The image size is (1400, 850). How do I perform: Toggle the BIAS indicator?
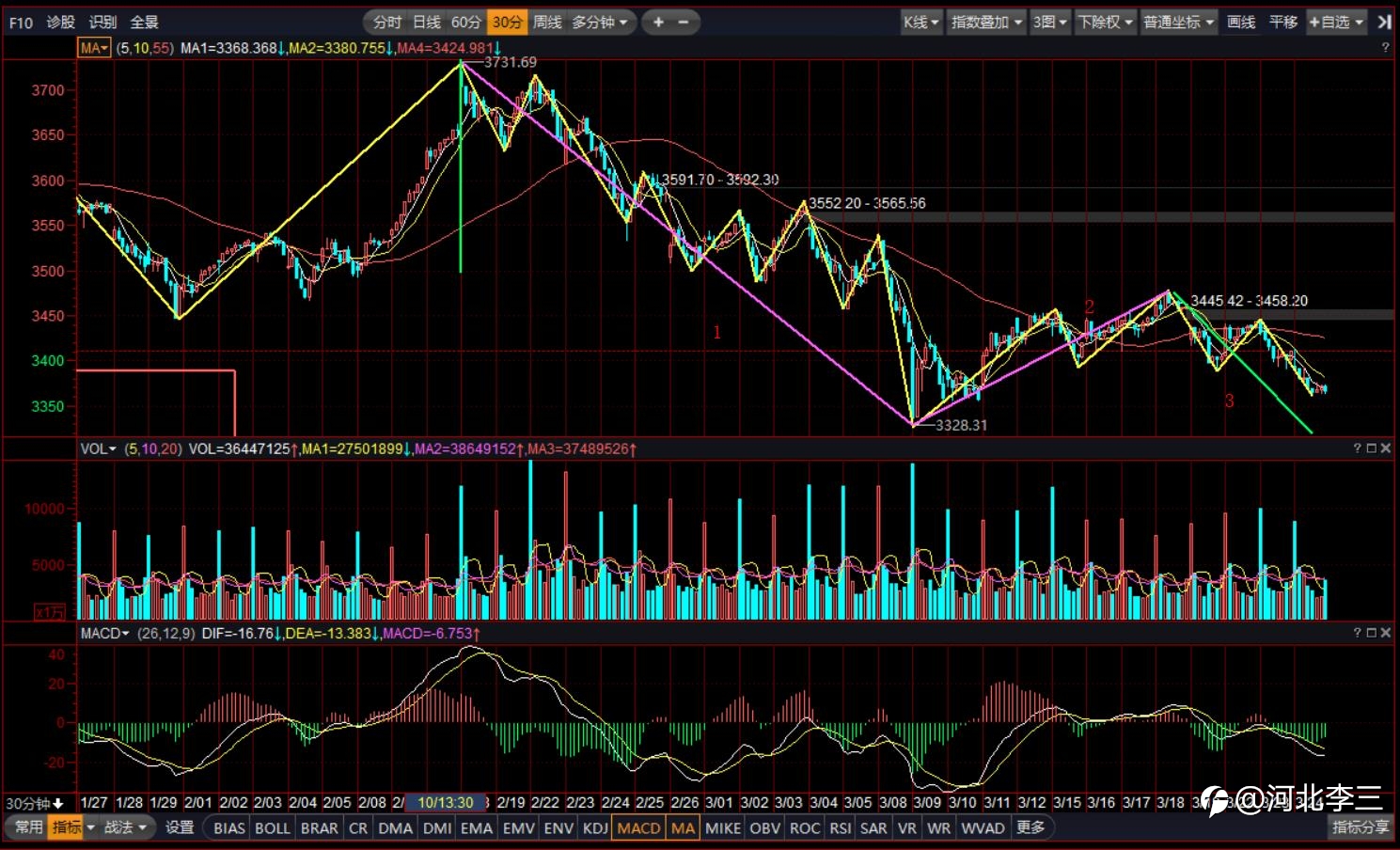click(229, 827)
